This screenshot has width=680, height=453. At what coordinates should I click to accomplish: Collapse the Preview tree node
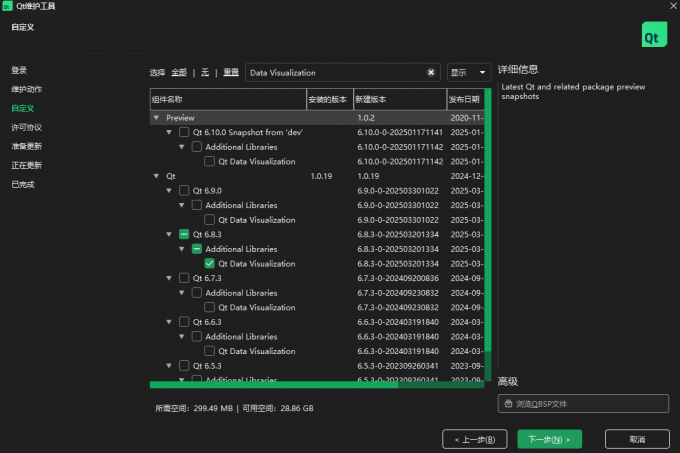(156, 117)
